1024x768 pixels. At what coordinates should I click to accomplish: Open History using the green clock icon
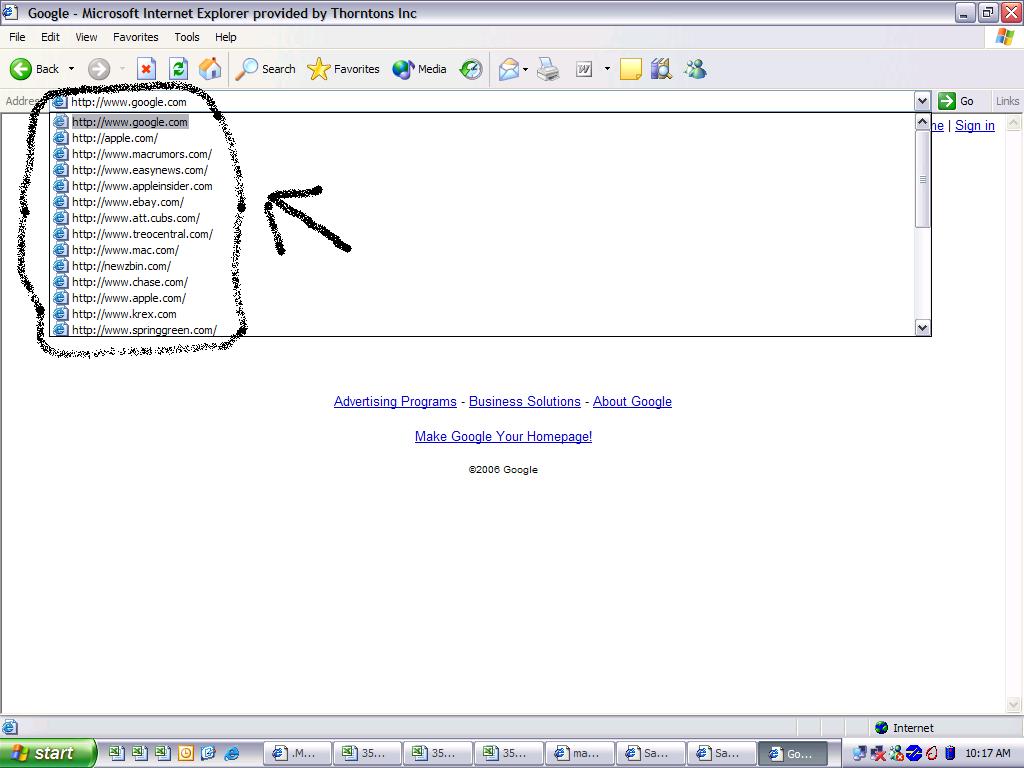click(471, 69)
